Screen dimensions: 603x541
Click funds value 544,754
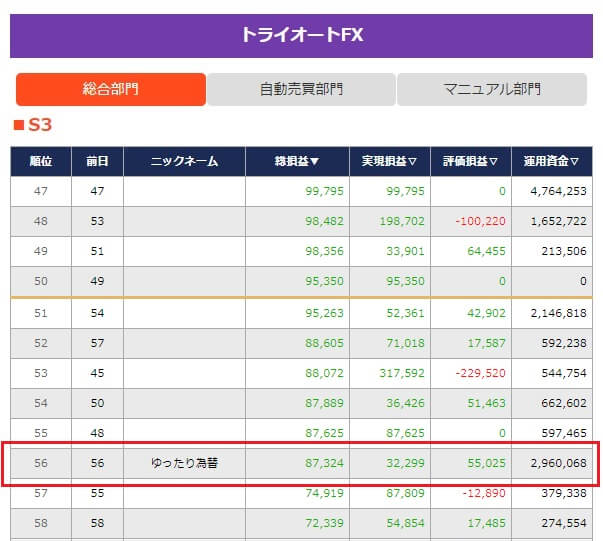[564, 373]
